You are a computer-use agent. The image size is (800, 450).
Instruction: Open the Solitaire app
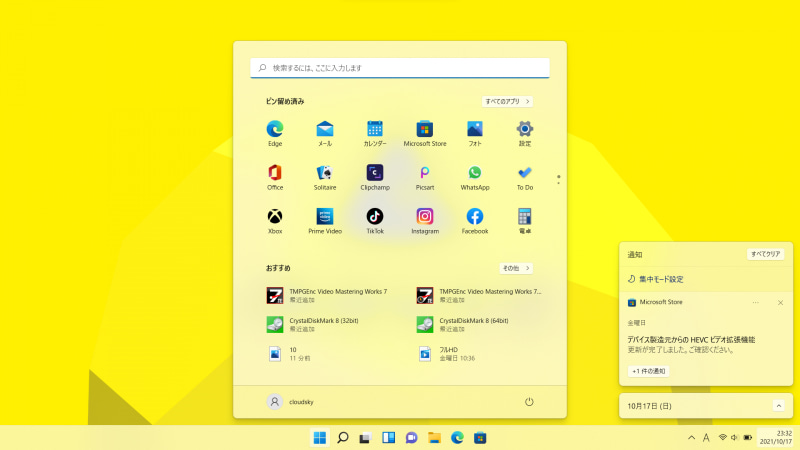324,178
